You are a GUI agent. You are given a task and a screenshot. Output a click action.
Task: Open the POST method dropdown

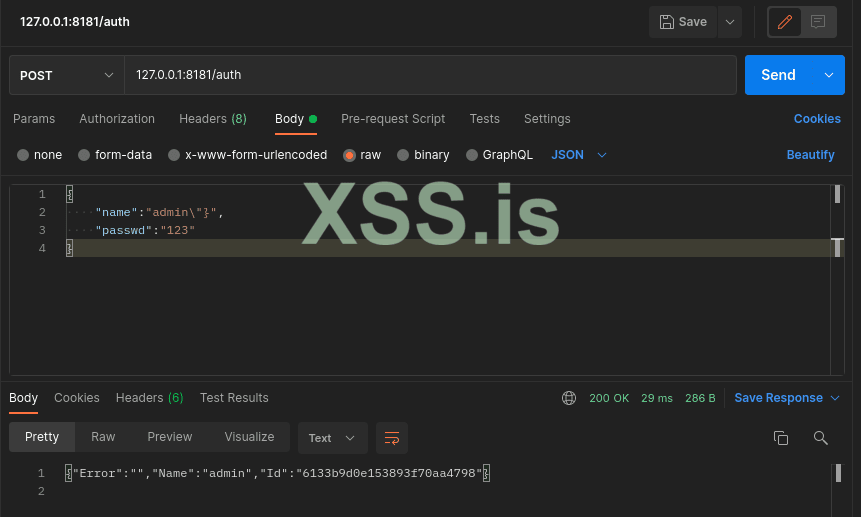point(66,75)
